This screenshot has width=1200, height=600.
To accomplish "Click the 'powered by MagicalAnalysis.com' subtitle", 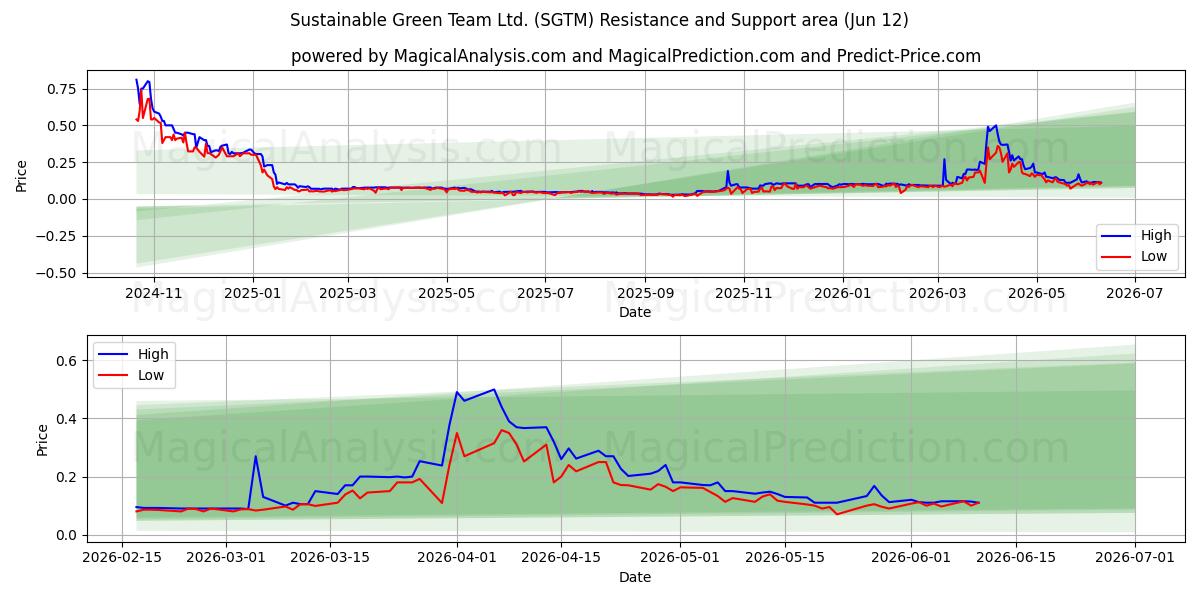I will point(636,56).
